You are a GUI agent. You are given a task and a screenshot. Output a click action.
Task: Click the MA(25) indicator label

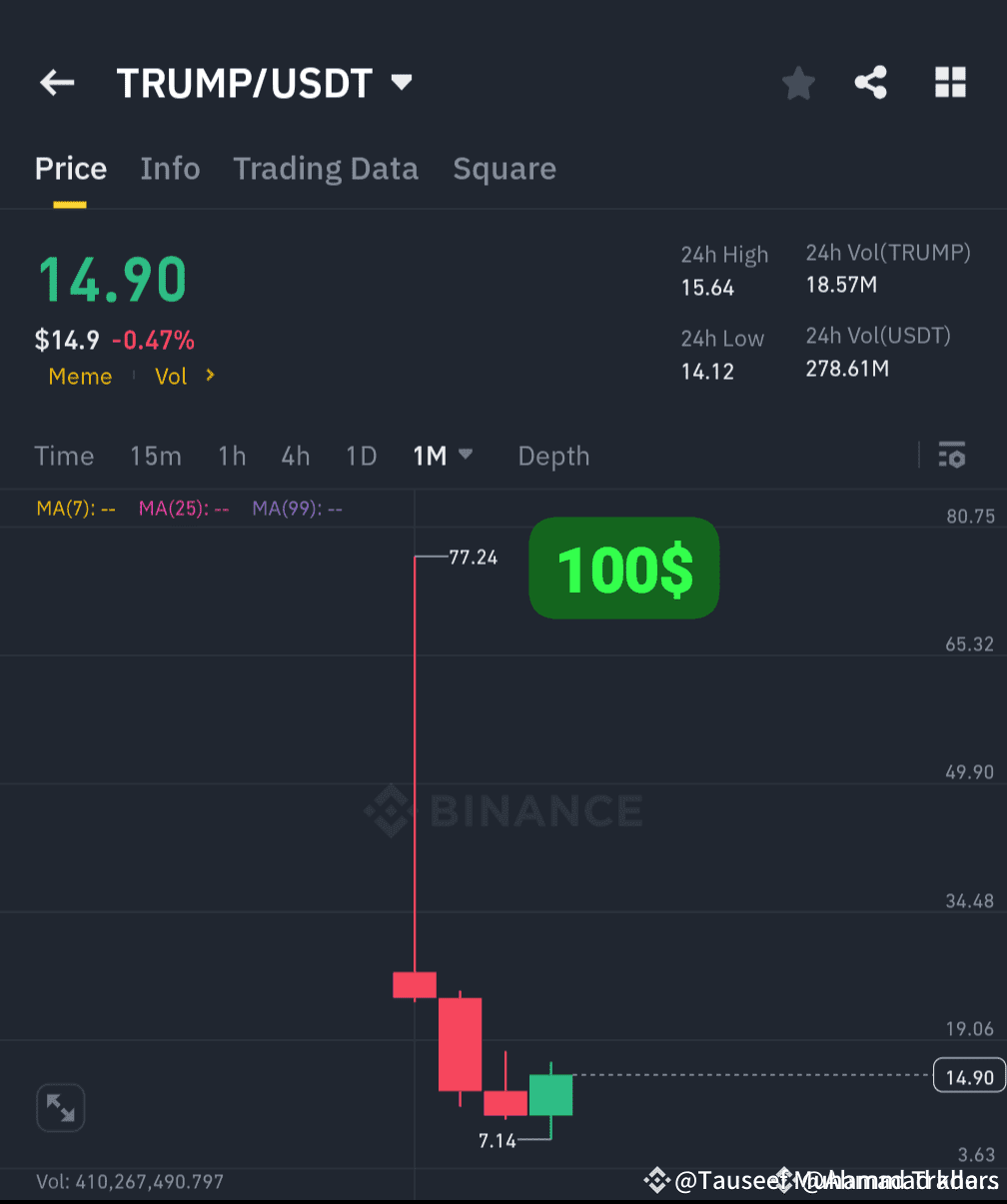point(184,509)
